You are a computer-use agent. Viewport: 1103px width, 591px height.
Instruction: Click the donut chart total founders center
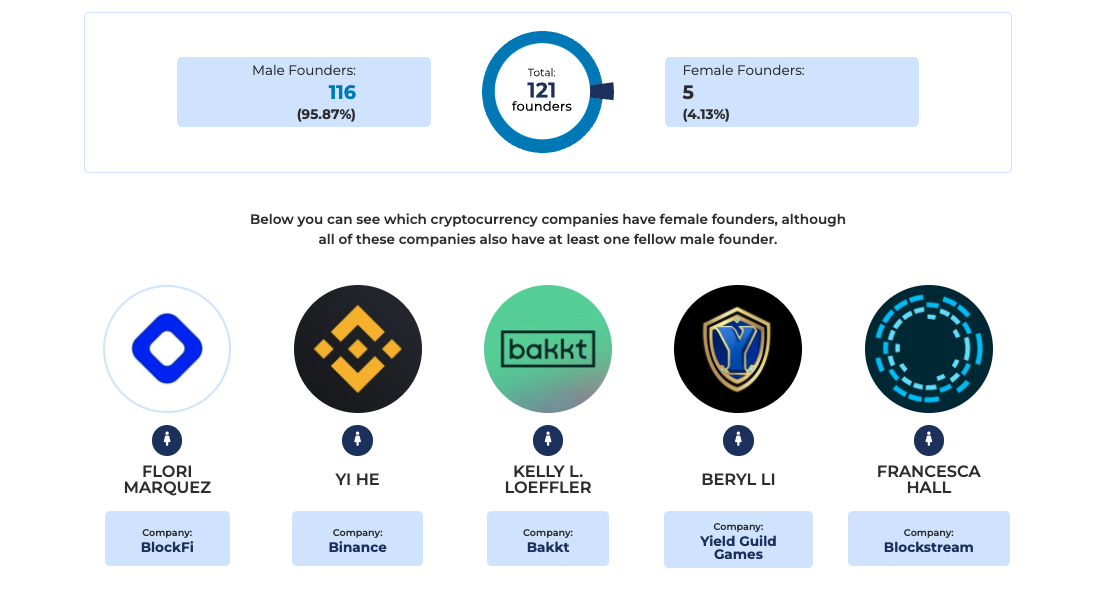542,92
